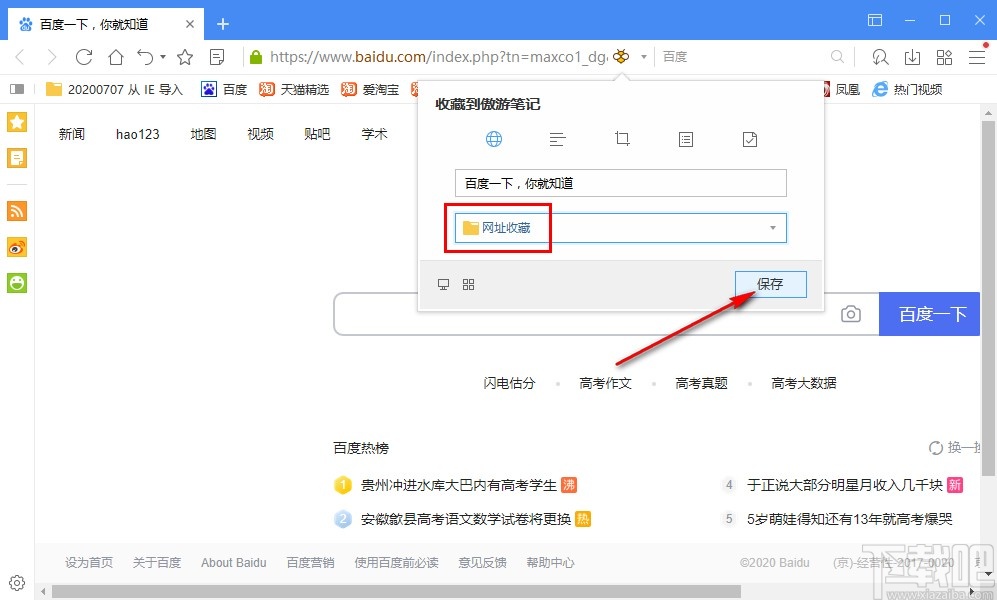
Task: Close the 百度一下 tab
Action: [189, 24]
